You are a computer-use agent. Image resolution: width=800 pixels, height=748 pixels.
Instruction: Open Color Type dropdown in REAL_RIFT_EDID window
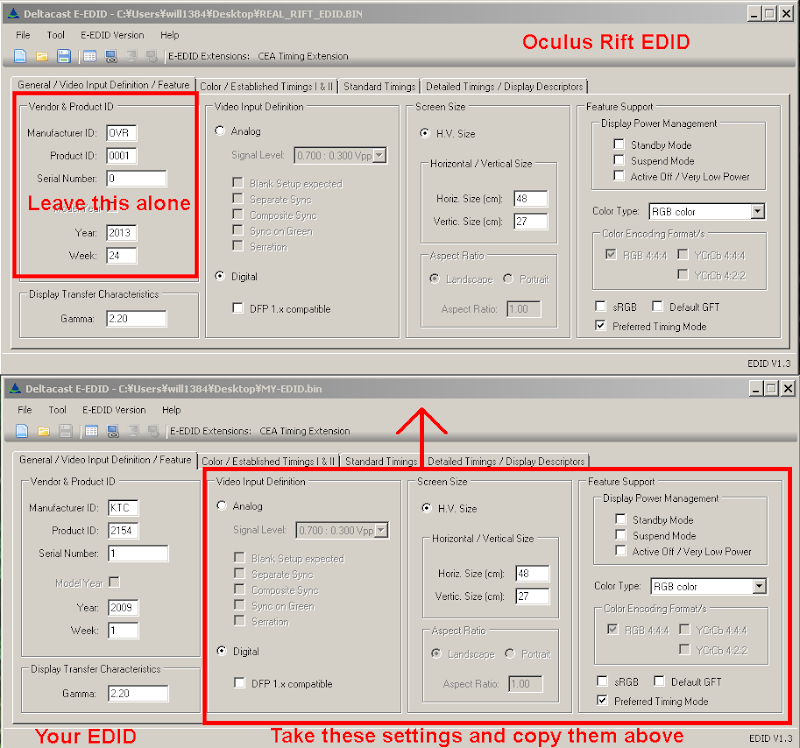click(758, 211)
